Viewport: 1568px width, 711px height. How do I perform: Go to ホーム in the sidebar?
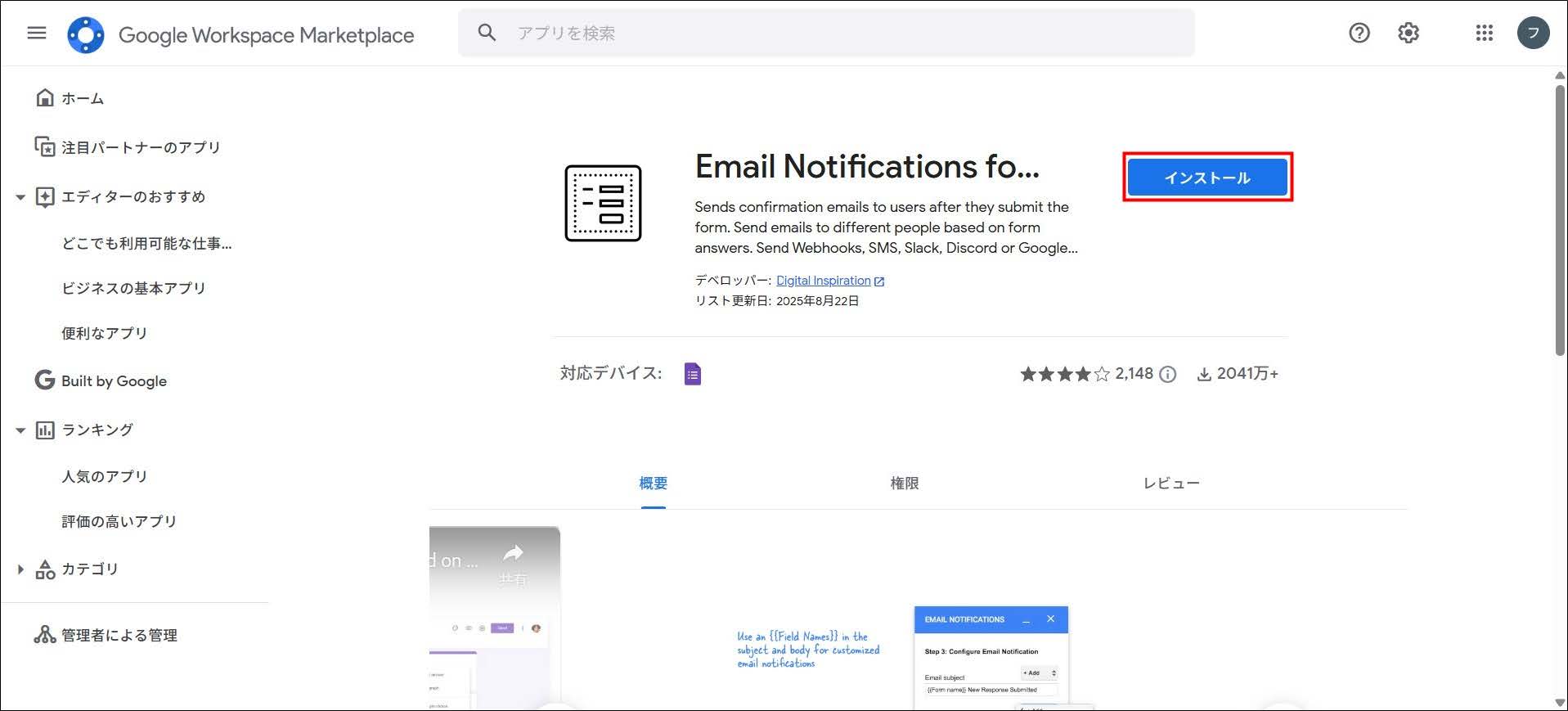pyautogui.click(x=82, y=99)
